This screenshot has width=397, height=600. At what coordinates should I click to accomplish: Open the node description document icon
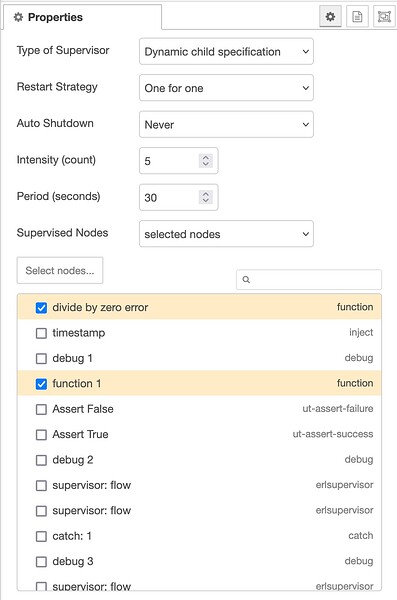pos(357,17)
